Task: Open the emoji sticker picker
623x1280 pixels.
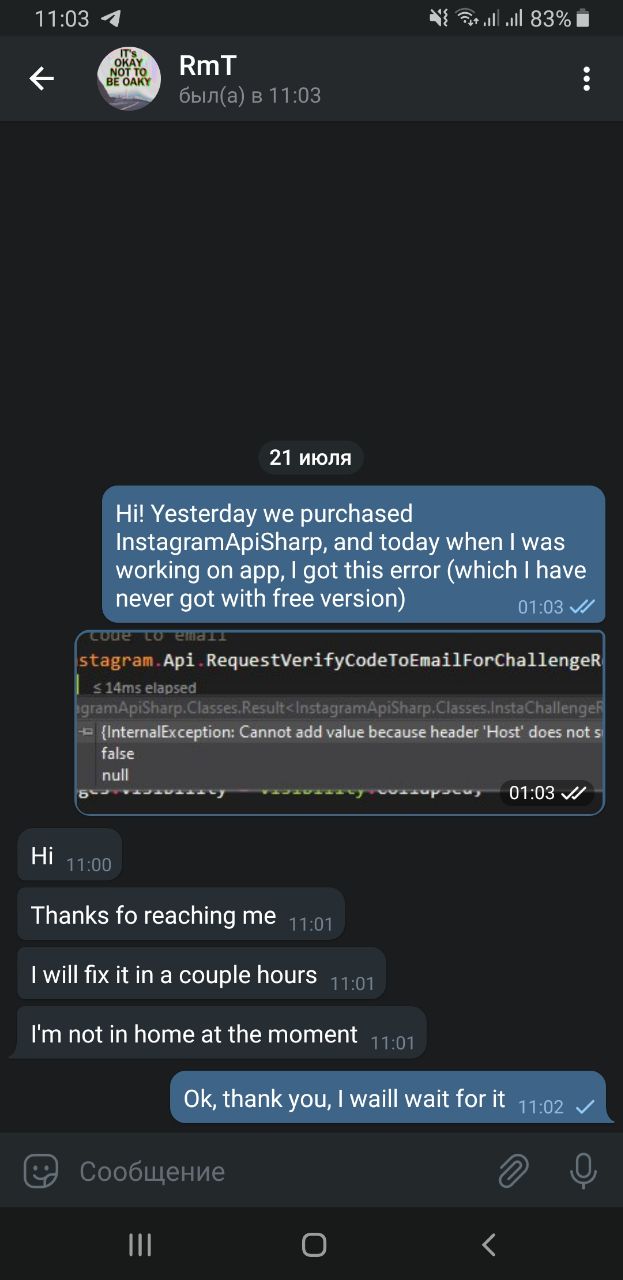Action: (x=41, y=1171)
